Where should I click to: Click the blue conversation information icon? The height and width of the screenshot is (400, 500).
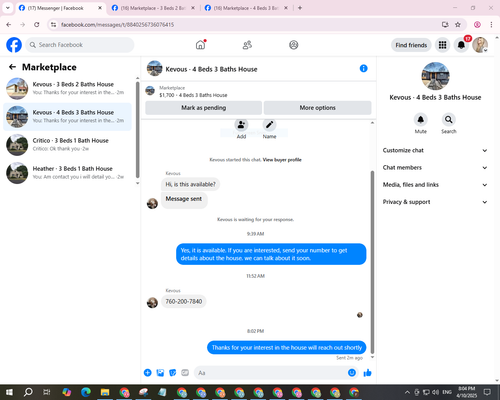tap(363, 68)
